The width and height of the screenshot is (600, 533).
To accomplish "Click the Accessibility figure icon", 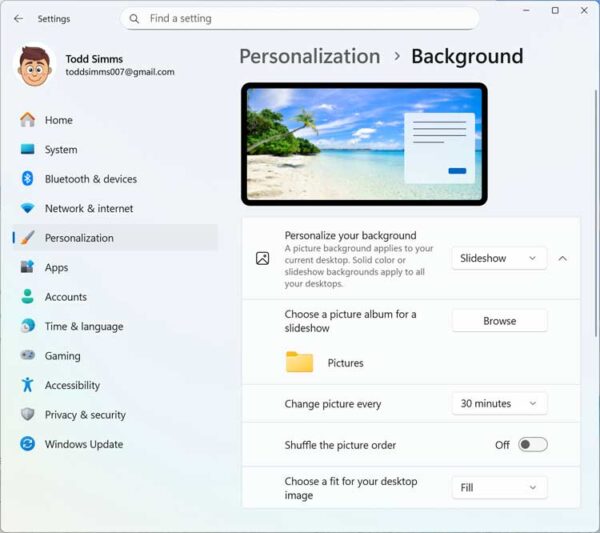I will point(28,385).
